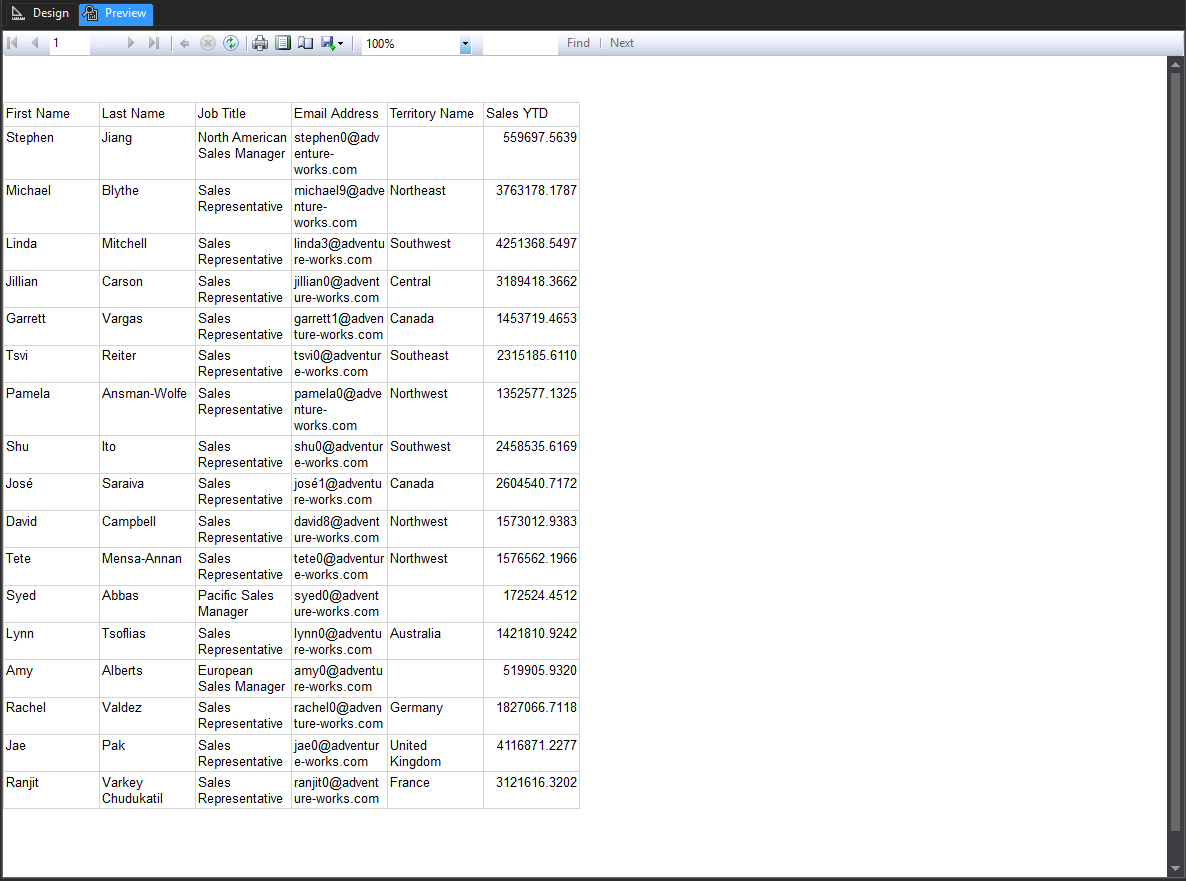Stop the report rendering
The width and height of the screenshot is (1186, 881).
207,42
